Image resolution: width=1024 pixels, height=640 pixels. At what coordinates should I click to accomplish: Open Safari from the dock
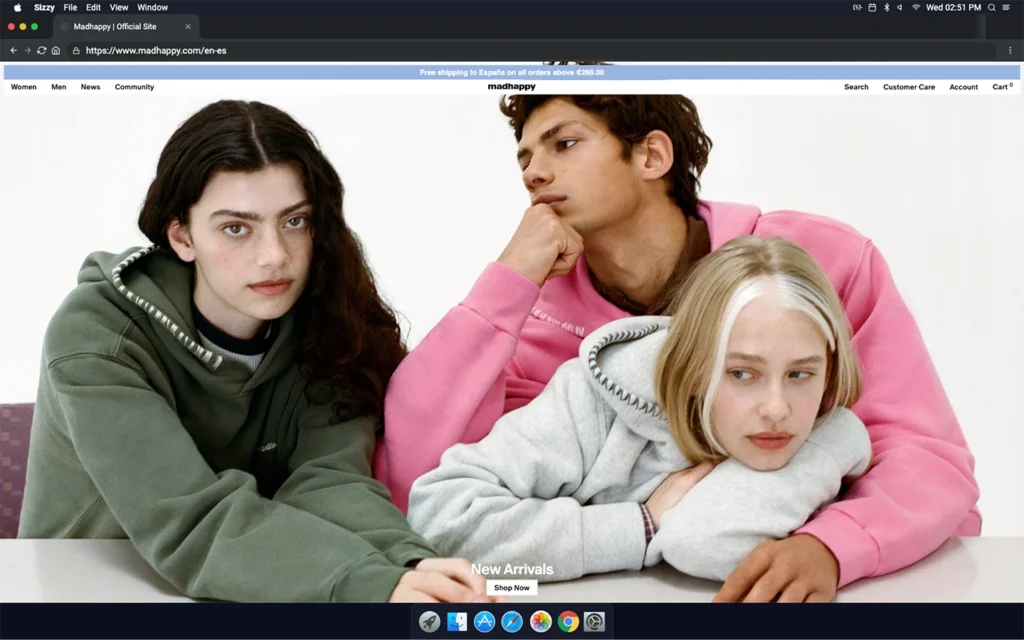tap(512, 622)
